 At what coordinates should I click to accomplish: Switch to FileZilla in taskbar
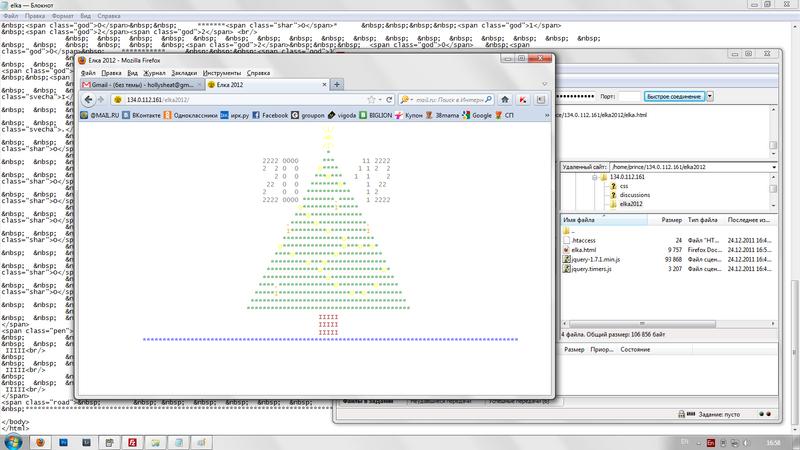tap(132, 442)
